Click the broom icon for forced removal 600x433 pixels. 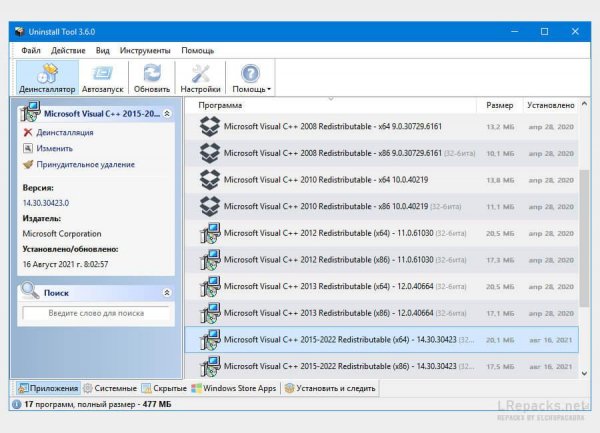pos(28,164)
